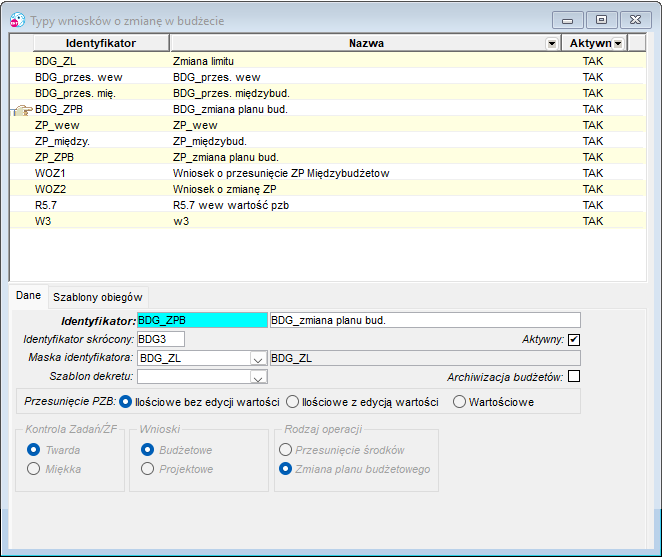Select Zmiana planu budżetowego operation type
663x557 pixels.
click(x=285, y=469)
